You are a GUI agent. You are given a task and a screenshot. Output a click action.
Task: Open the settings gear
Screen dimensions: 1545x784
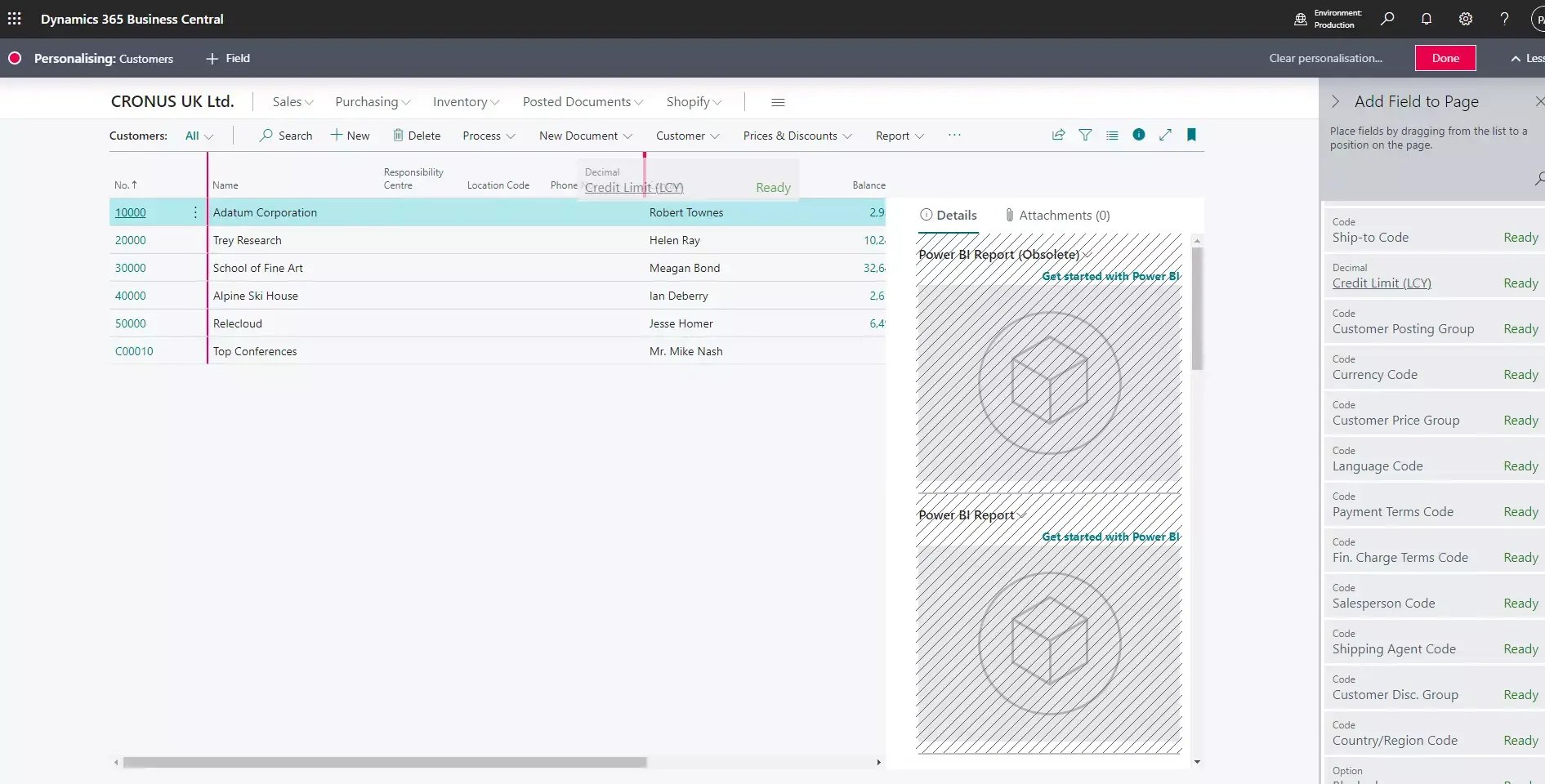point(1466,18)
